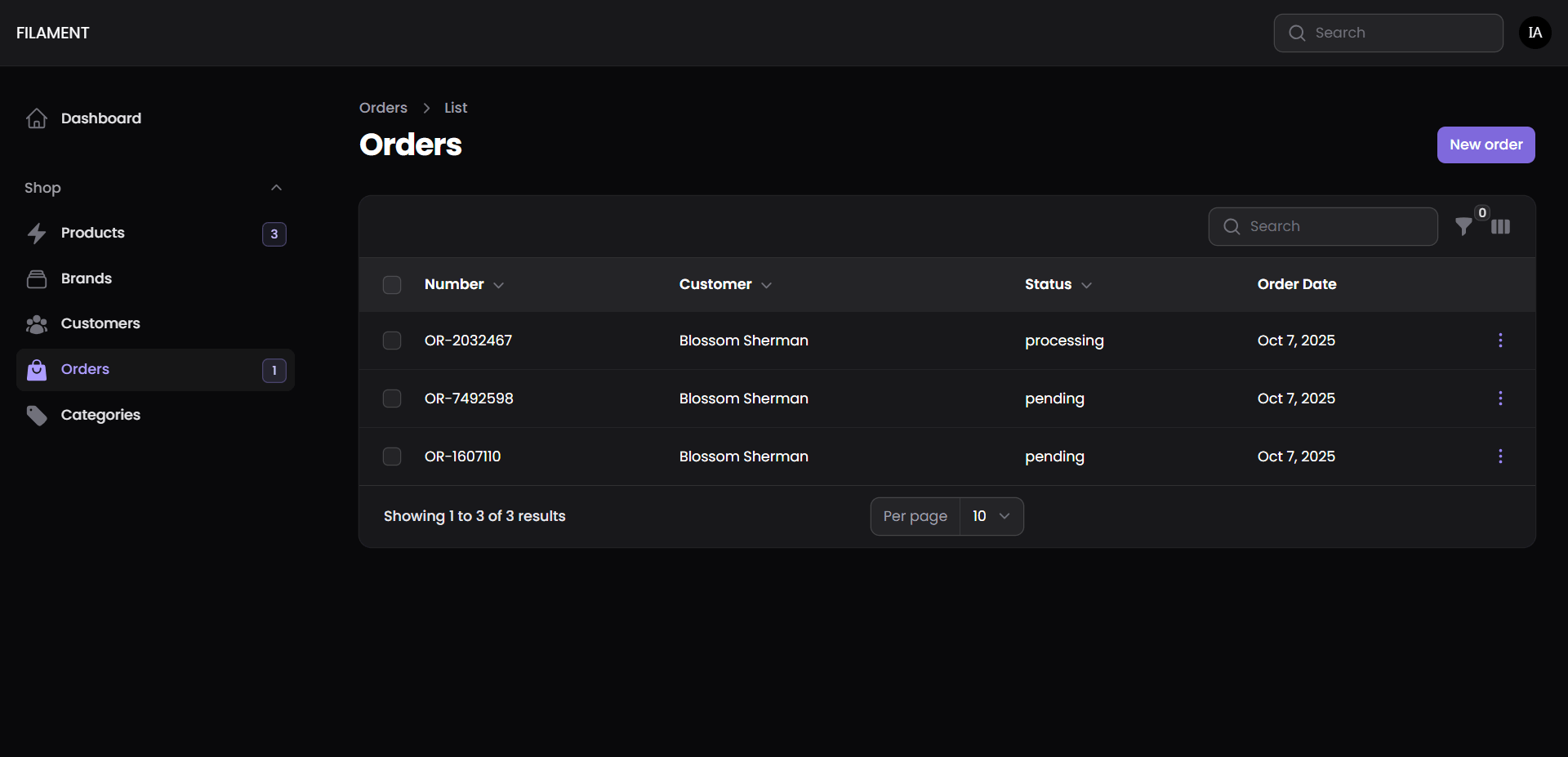Click the magnifier icon in global search
Image resolution: width=1568 pixels, height=757 pixels.
click(1297, 33)
